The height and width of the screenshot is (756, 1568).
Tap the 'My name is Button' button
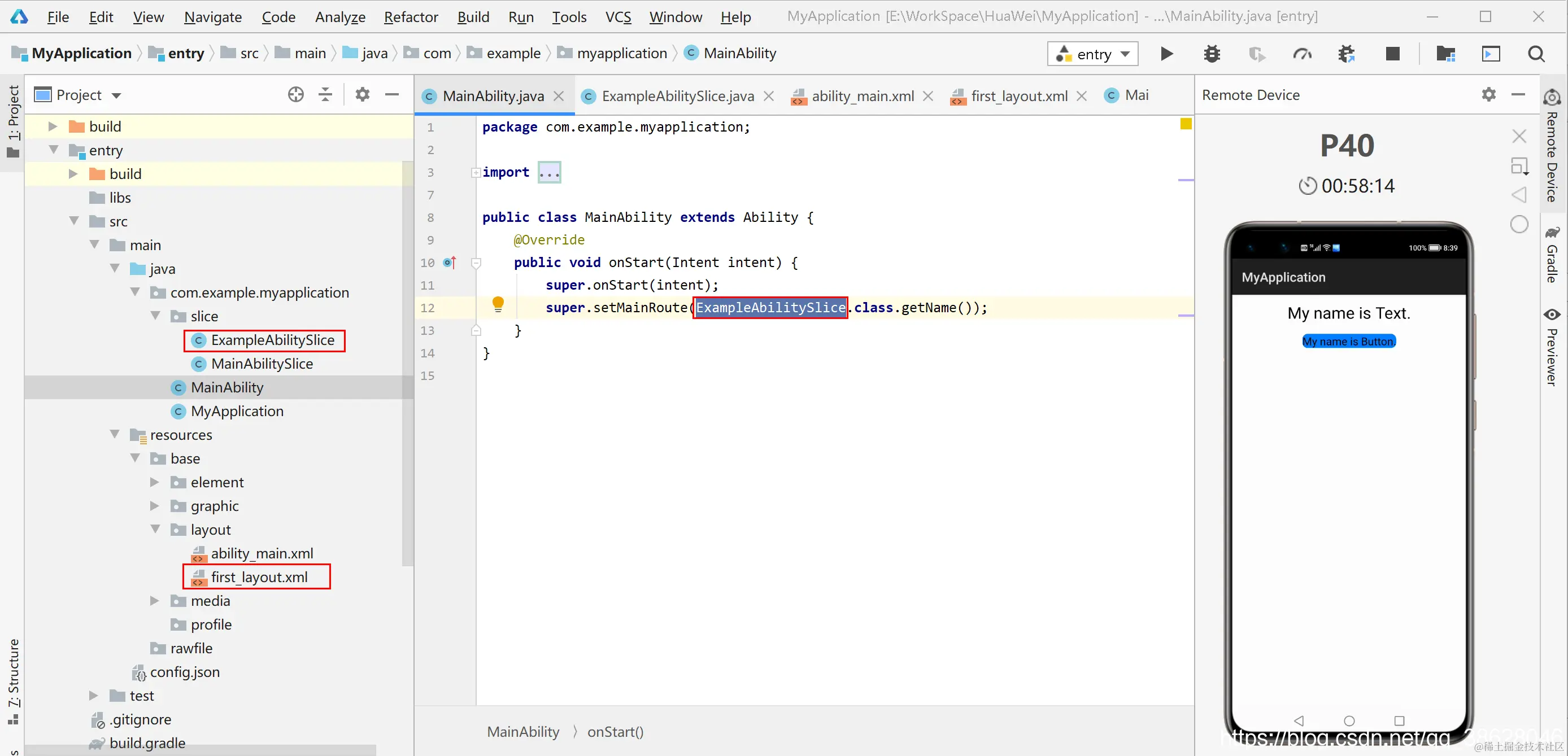[x=1348, y=341]
